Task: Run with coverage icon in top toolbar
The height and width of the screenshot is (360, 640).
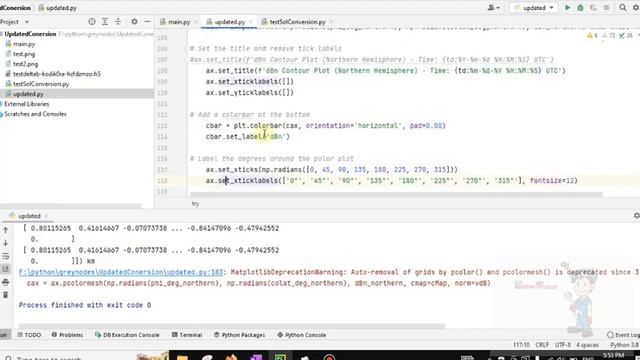Action: click(x=593, y=8)
